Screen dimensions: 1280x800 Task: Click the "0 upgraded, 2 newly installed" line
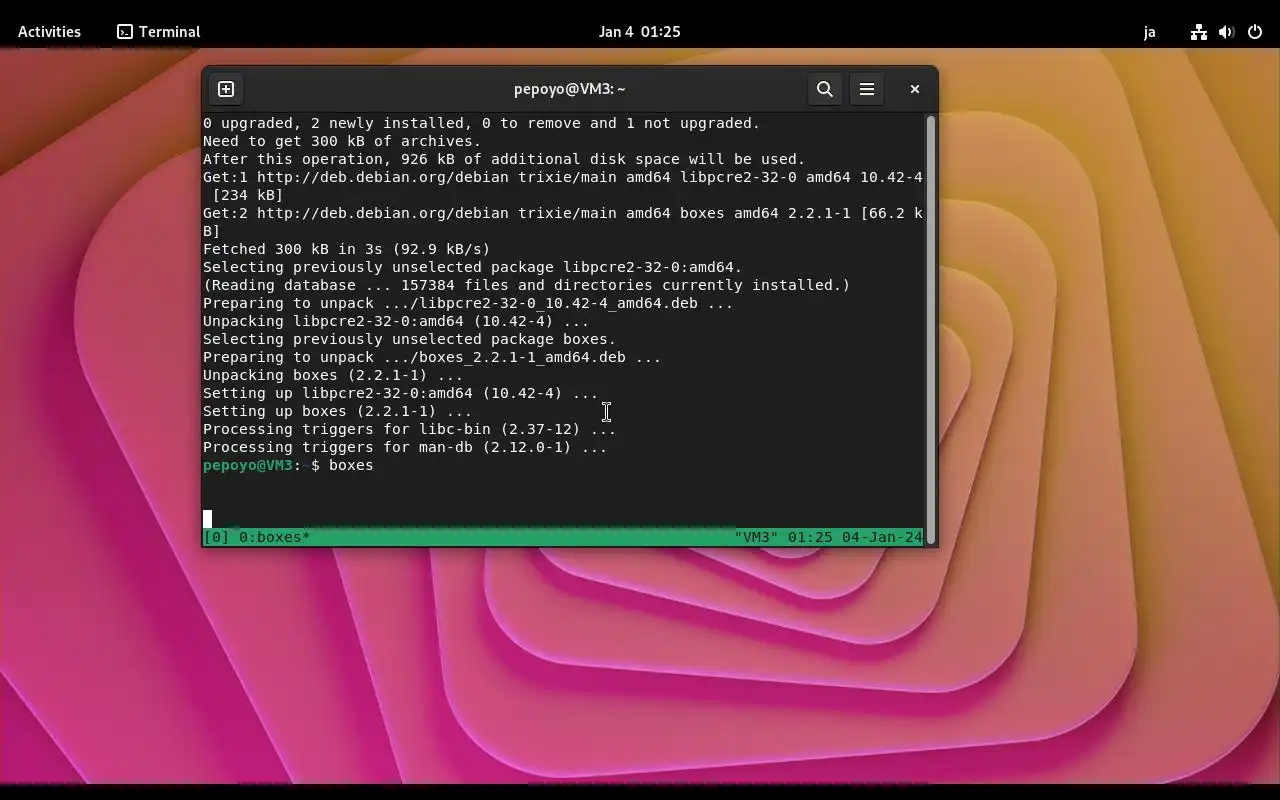(482, 124)
